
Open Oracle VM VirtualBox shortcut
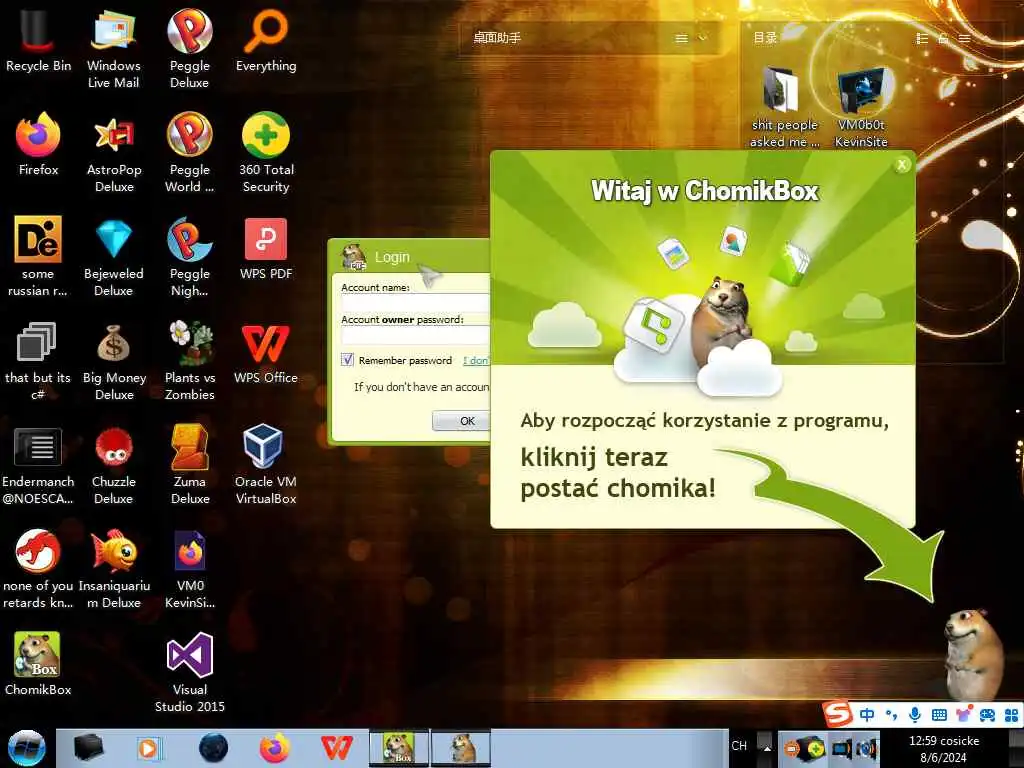coord(266,464)
